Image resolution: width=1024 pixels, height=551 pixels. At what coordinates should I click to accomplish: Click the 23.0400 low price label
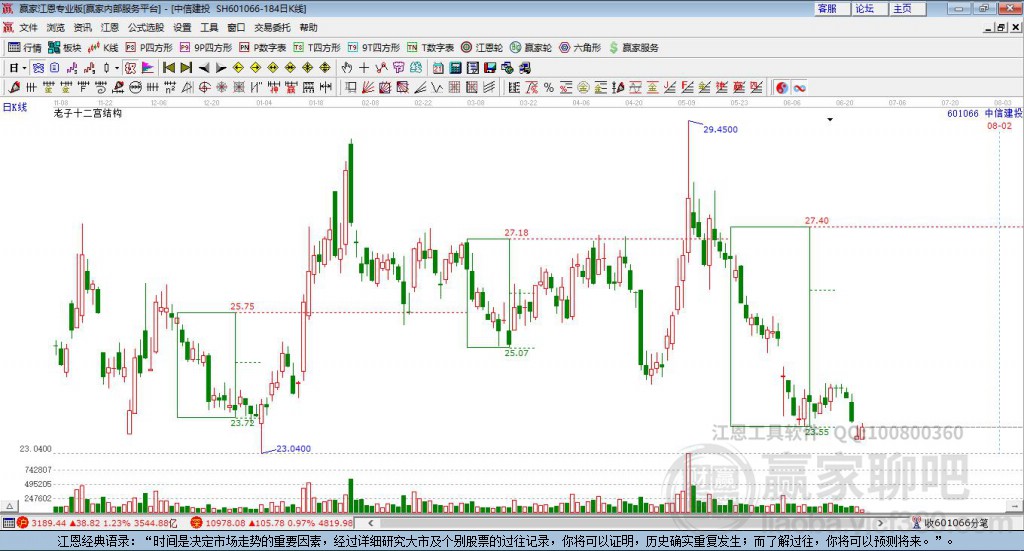click(293, 449)
